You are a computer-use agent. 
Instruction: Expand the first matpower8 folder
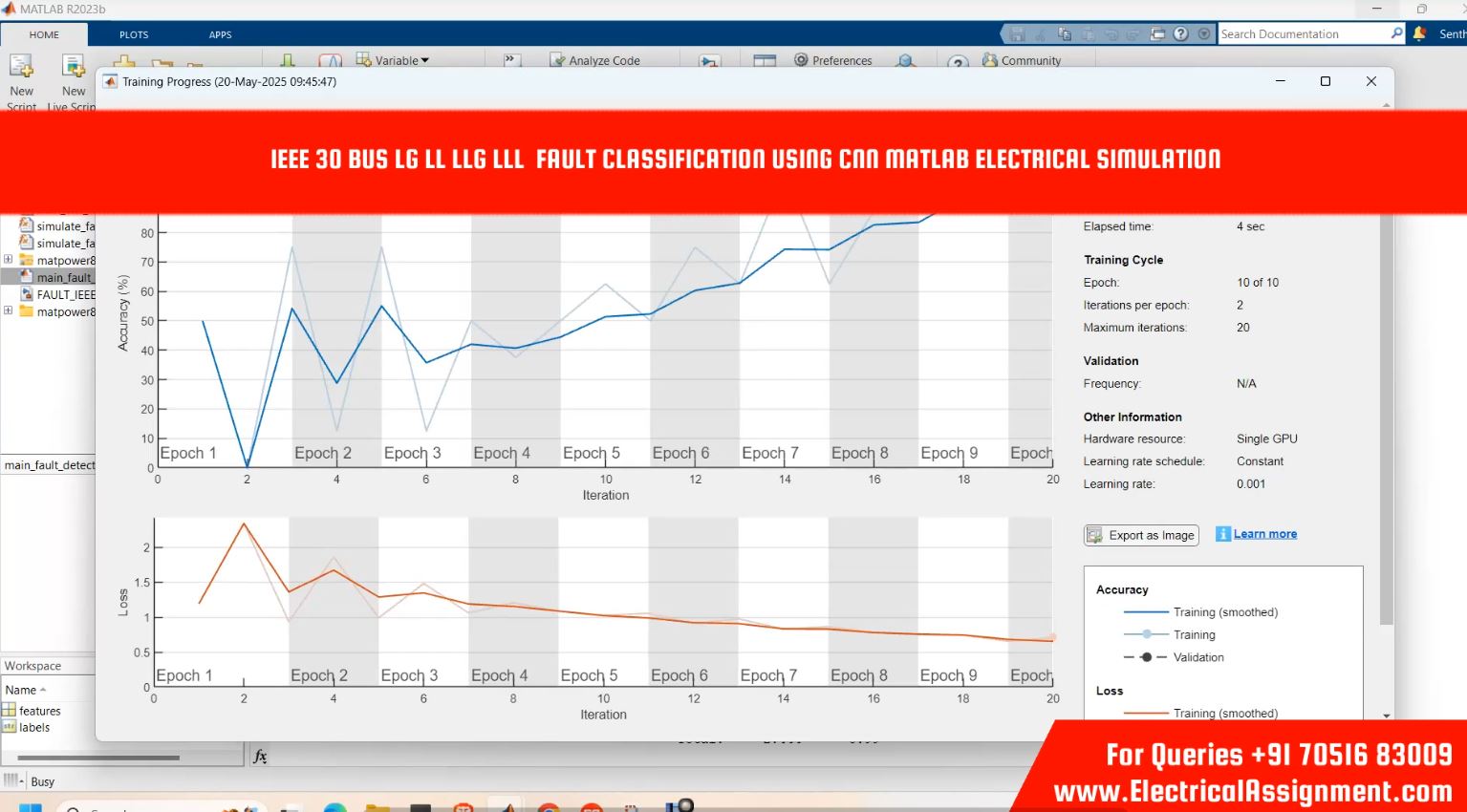(9, 260)
